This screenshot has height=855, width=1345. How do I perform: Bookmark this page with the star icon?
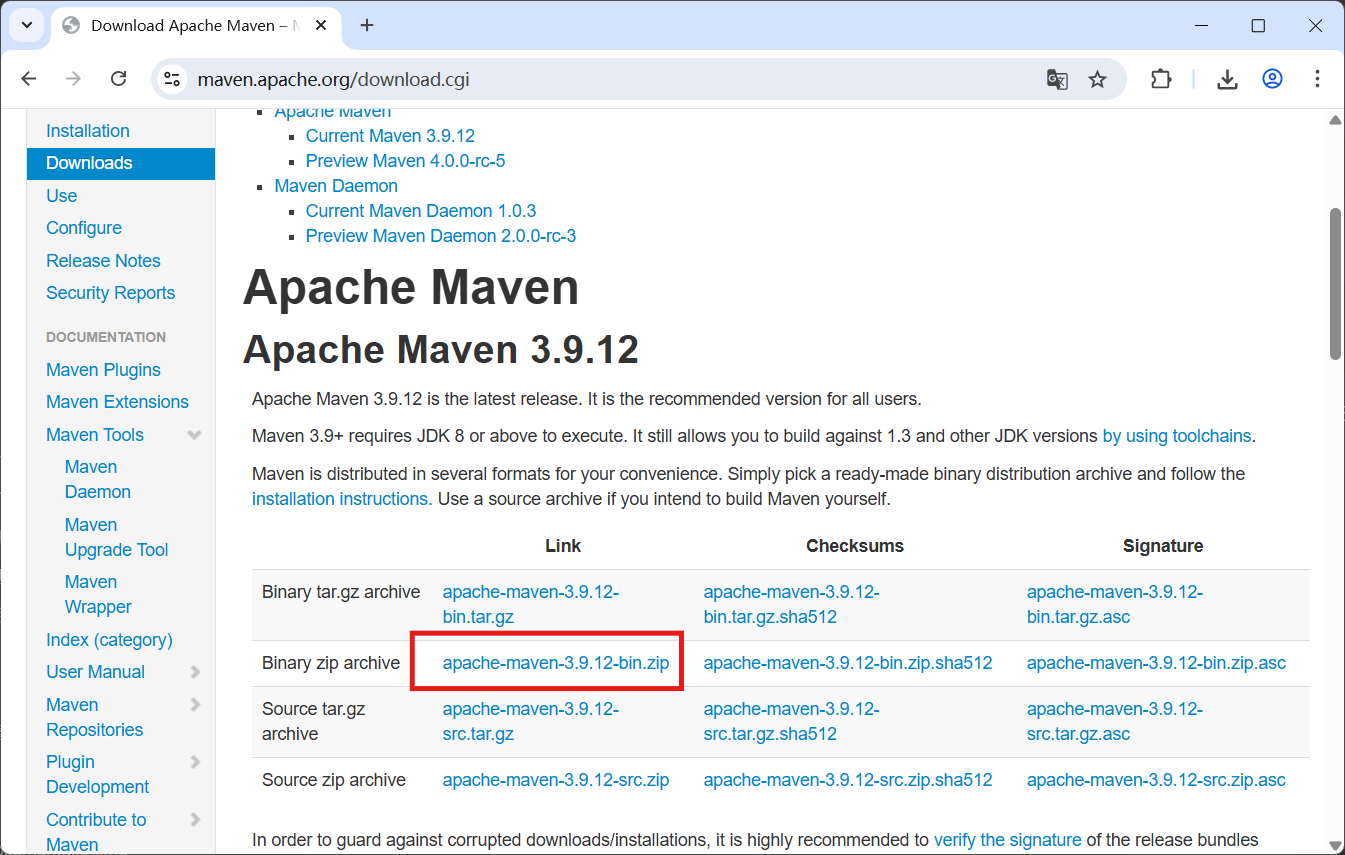[1098, 79]
